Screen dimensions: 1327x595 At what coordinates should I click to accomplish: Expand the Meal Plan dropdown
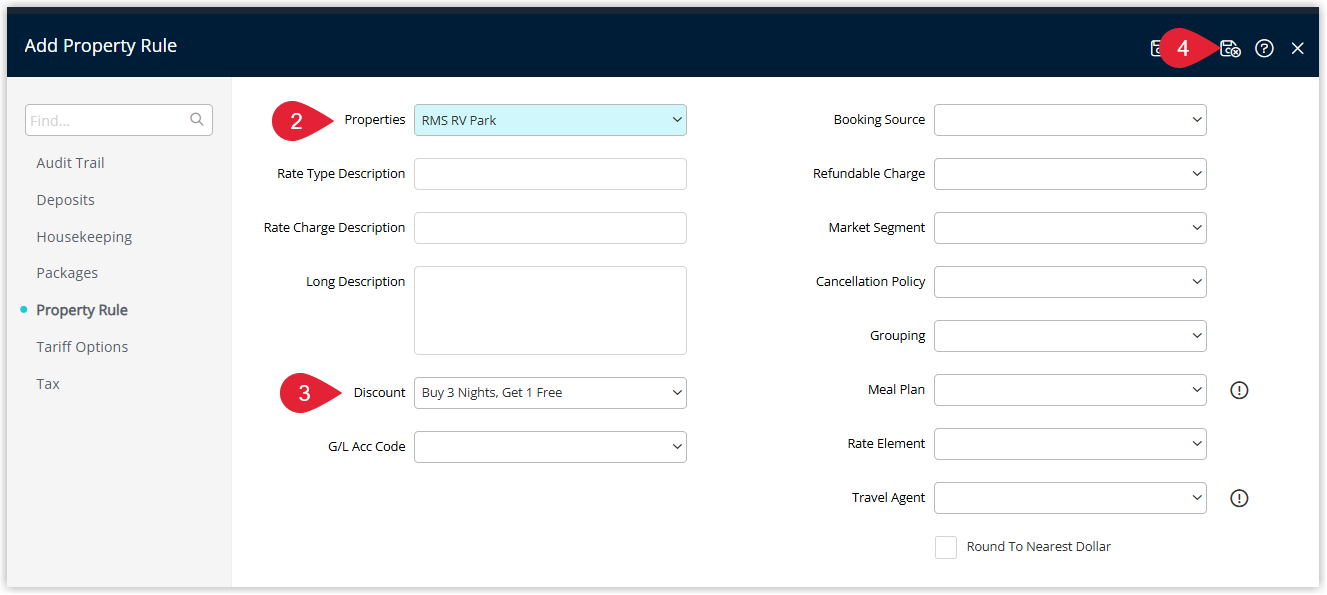1070,390
